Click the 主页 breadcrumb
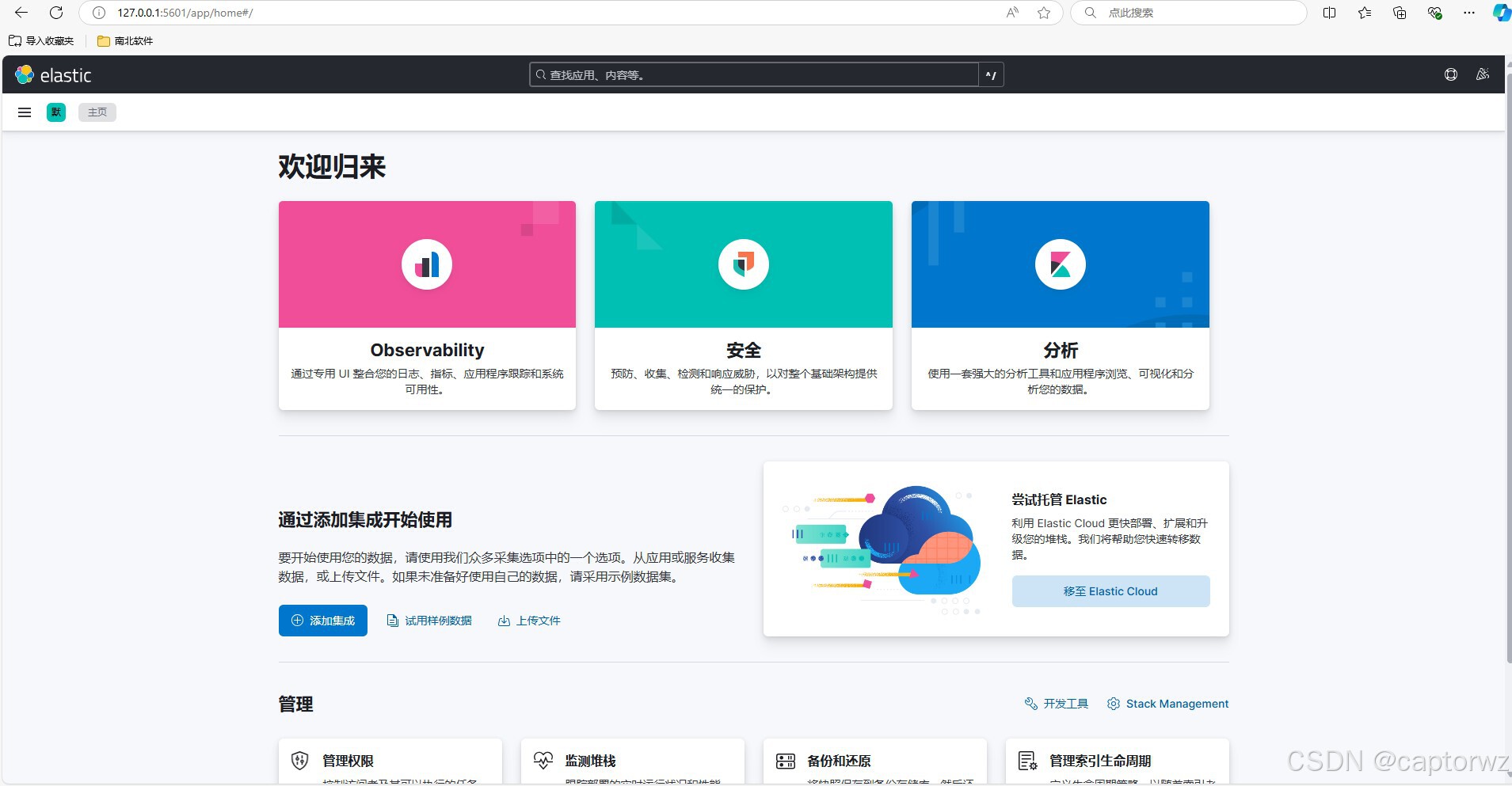The image size is (1512, 786). (97, 112)
